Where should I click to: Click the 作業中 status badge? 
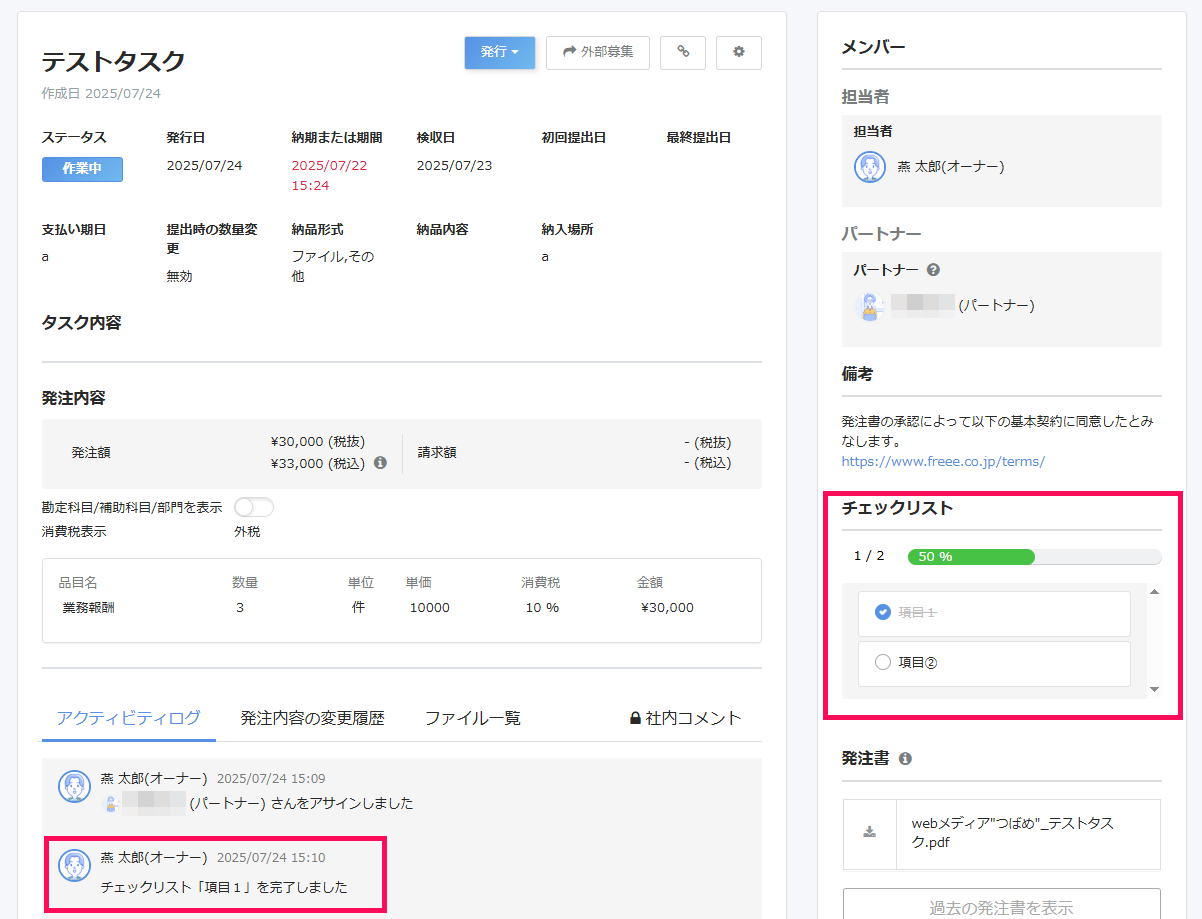pyautogui.click(x=82, y=169)
